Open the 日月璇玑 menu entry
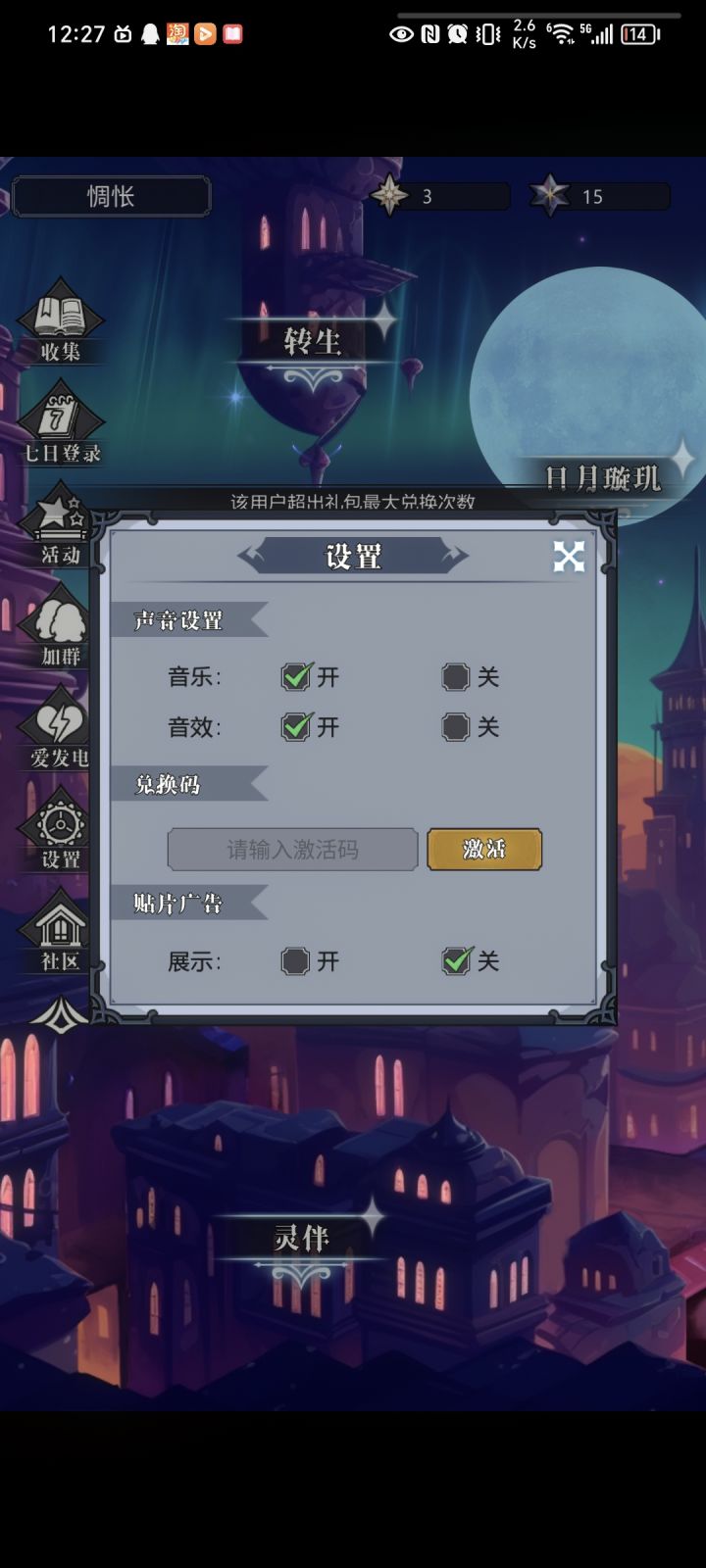This screenshot has height=1568, width=706. 602,478
